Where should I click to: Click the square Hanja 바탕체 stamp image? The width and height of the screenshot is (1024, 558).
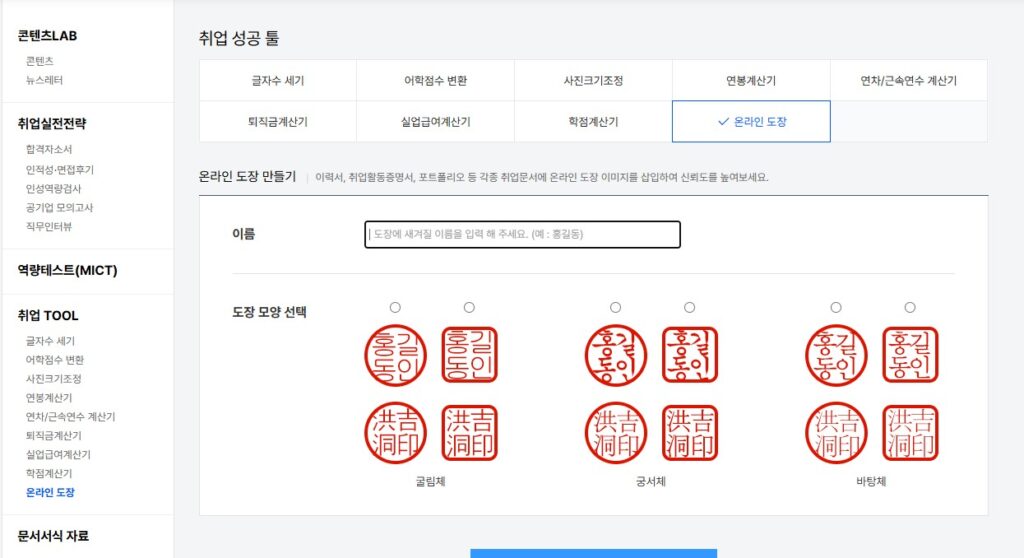pyautogui.click(x=910, y=433)
